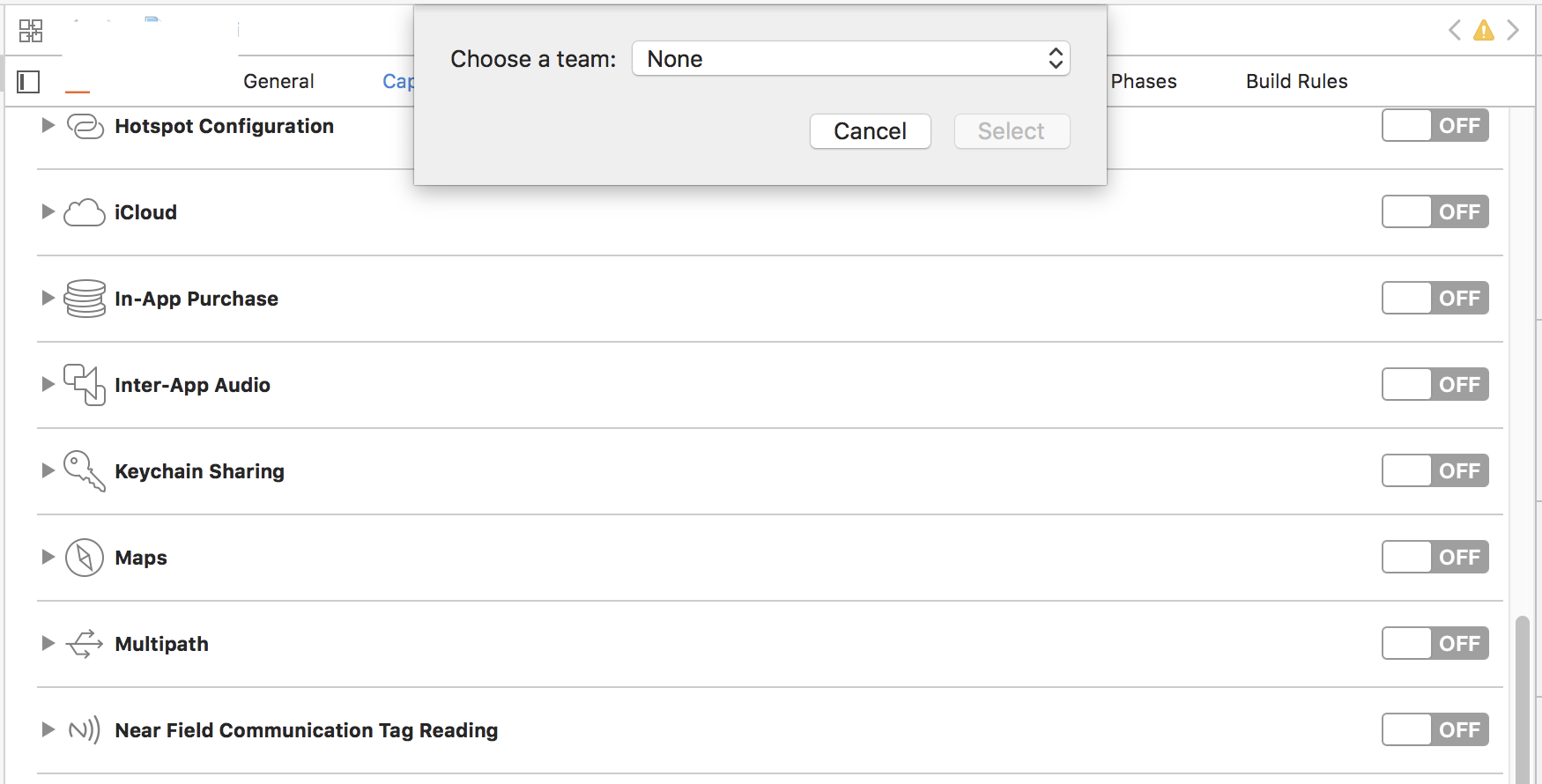
Task: Click the Keychain Sharing key icon
Action: pos(85,471)
